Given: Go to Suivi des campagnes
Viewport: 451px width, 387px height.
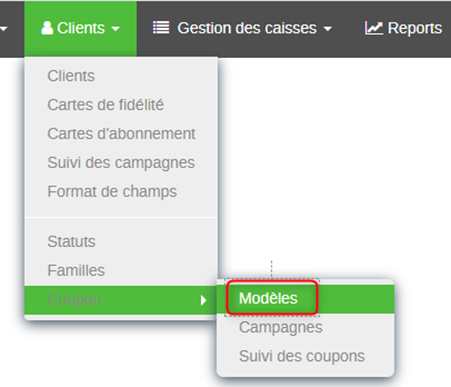Looking at the screenshot, I should 121,163.
